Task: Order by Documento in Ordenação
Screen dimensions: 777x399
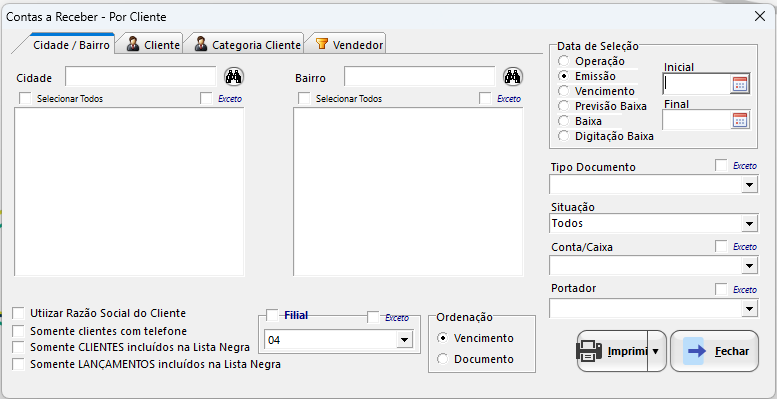Action: coord(443,359)
